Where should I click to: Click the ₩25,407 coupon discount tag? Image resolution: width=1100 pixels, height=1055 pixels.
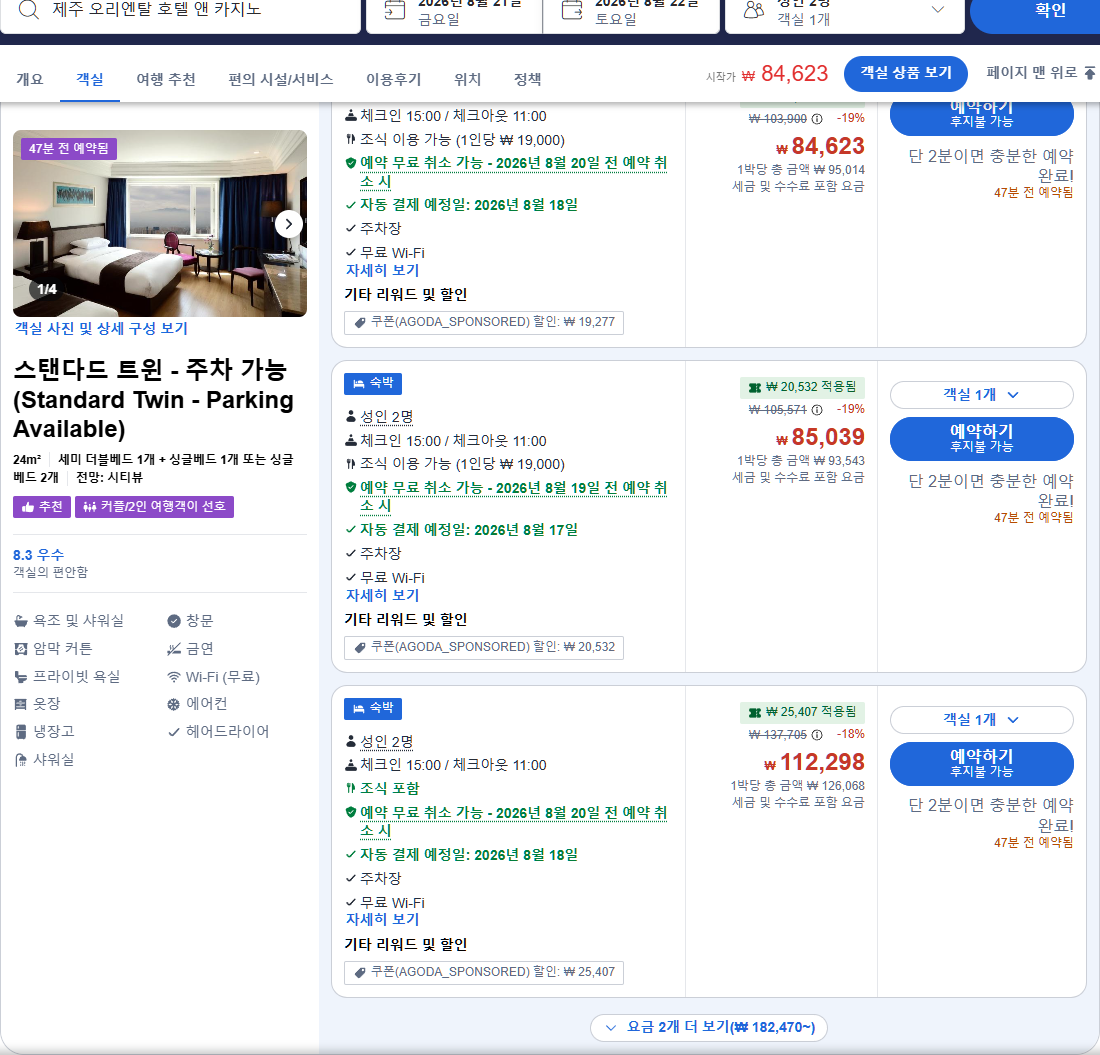[x=484, y=972]
